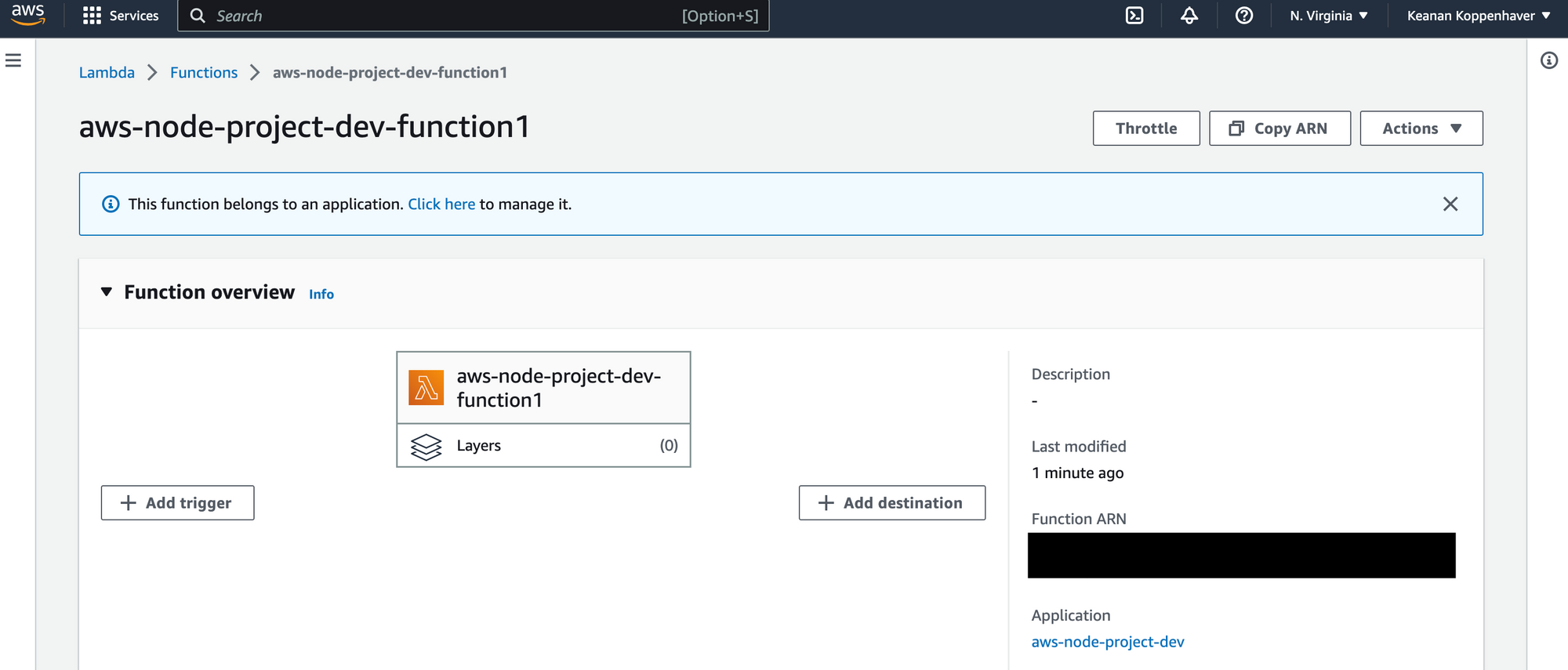Click the aws-node-project-dev-function1 page heading
This screenshot has width=1568, height=670.
pyautogui.click(x=304, y=127)
